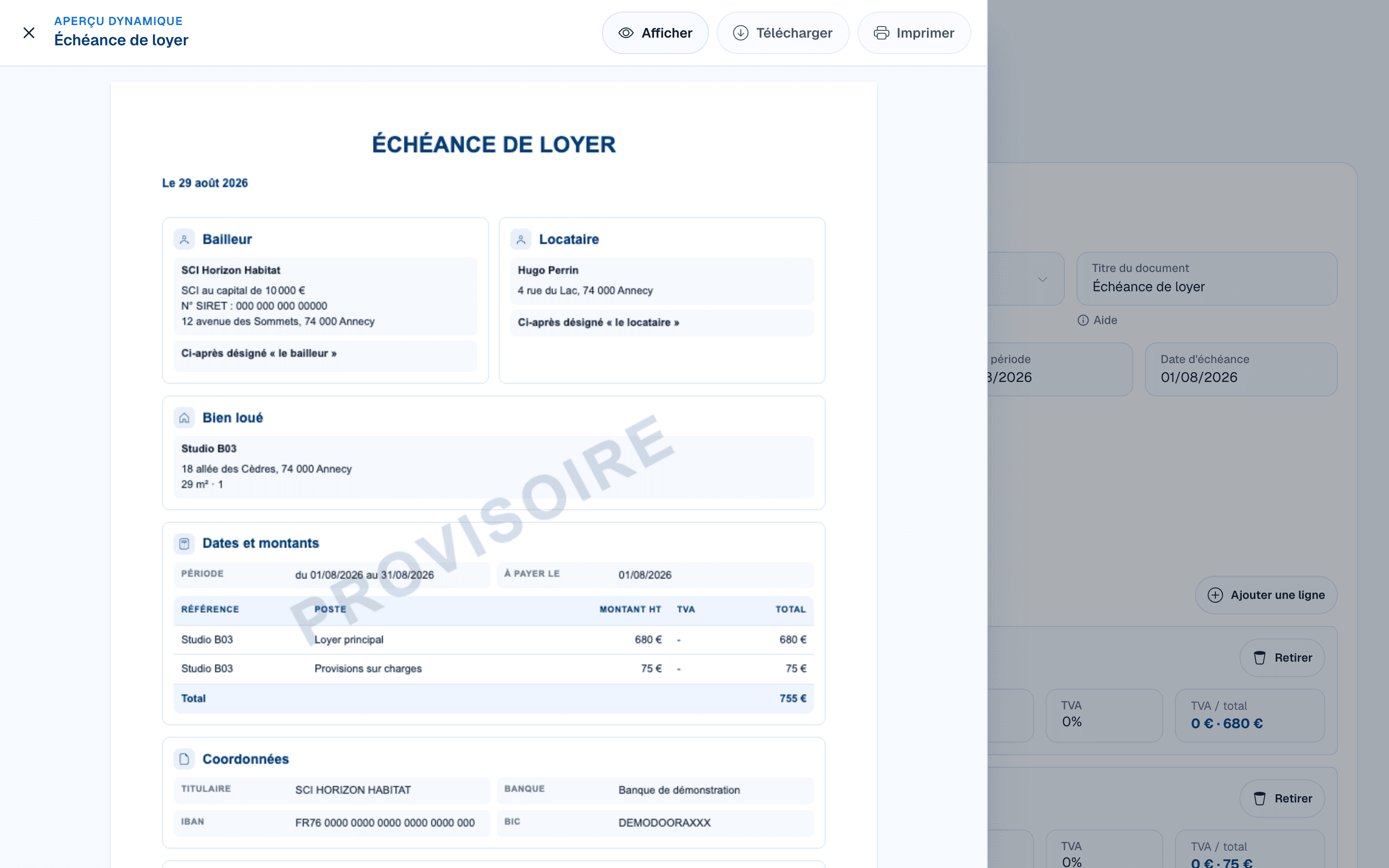Click the Provisions sur charges row label
Viewport: 1389px width, 868px height.
(x=368, y=669)
